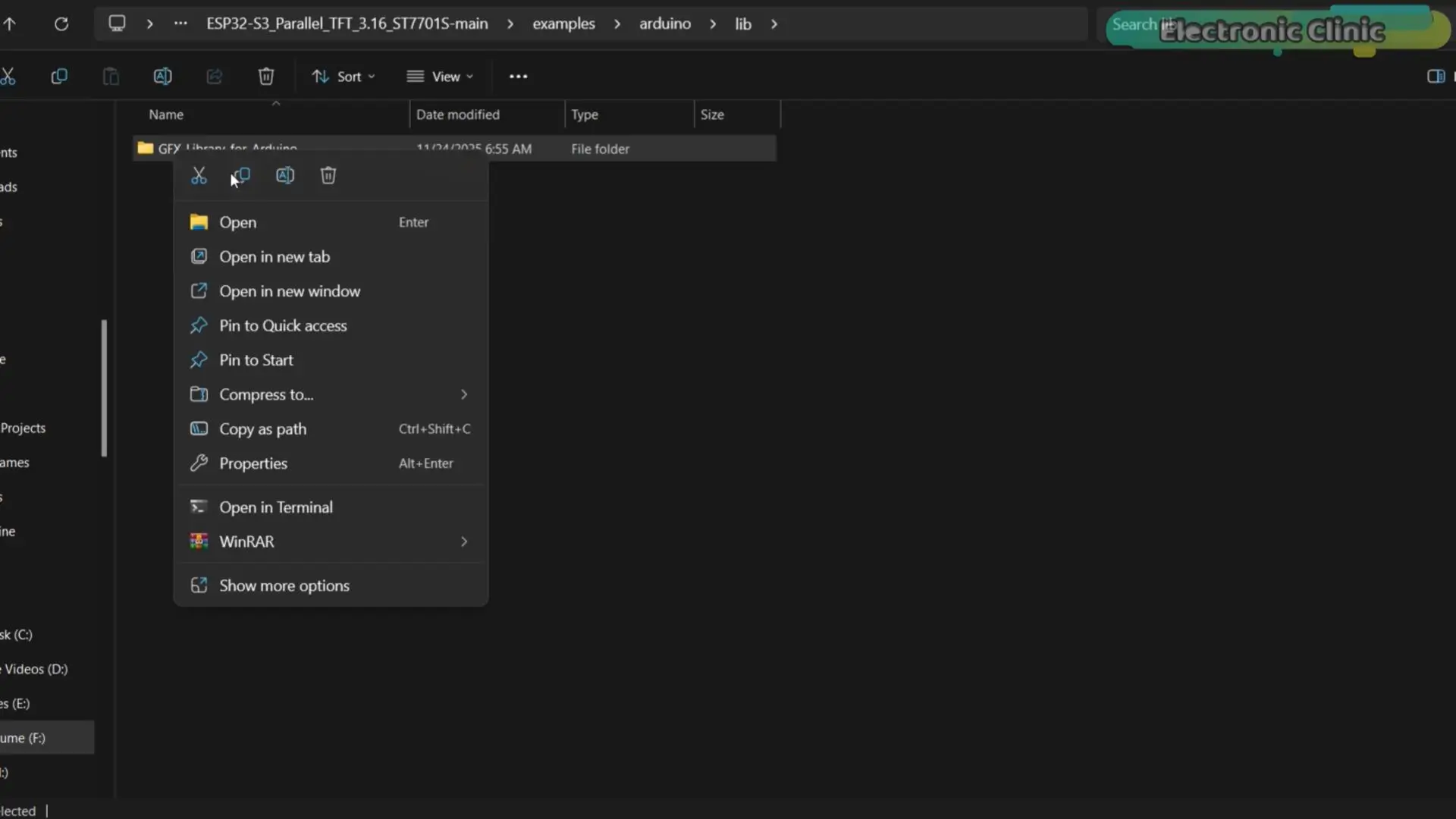
Task: Click the lib breadcrumb
Action: tap(743, 24)
